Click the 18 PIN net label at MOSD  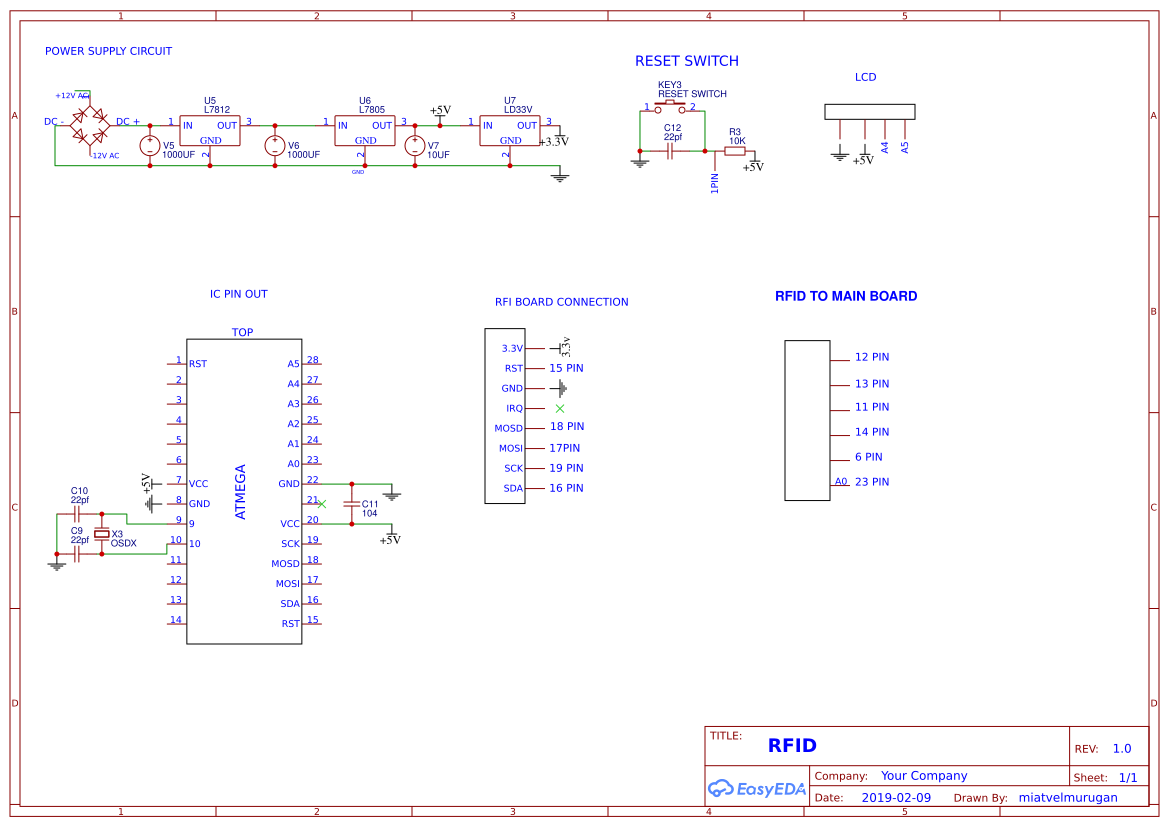tap(567, 427)
